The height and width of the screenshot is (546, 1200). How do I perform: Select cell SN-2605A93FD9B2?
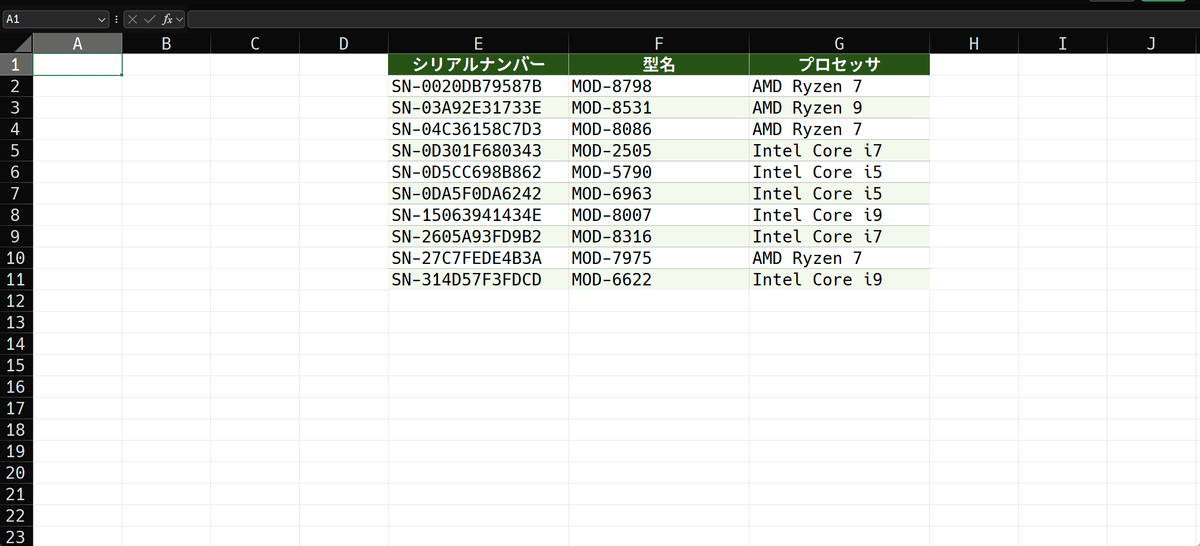pos(479,237)
